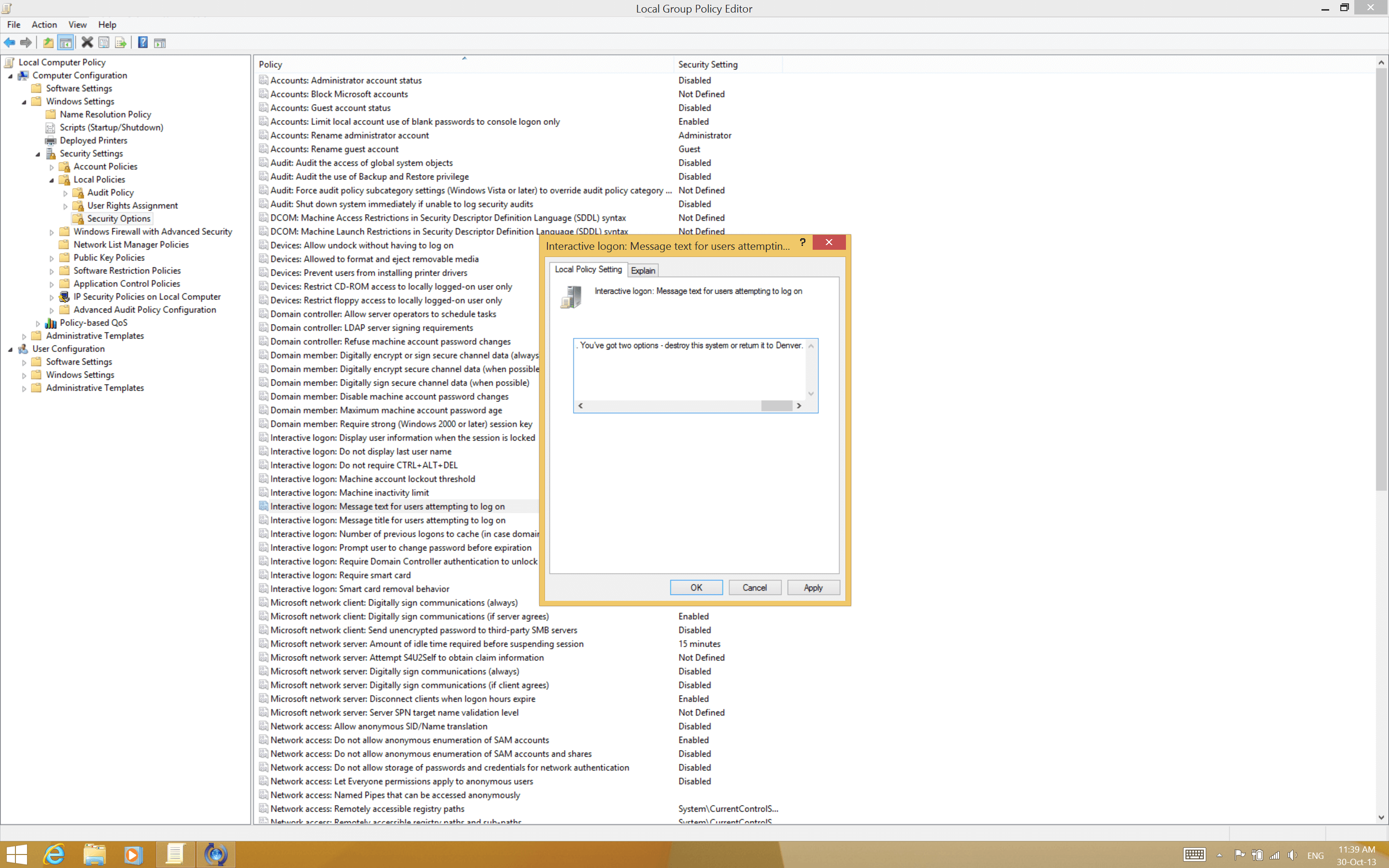Click the policy list vertical scrollbar thumb

1381,280
